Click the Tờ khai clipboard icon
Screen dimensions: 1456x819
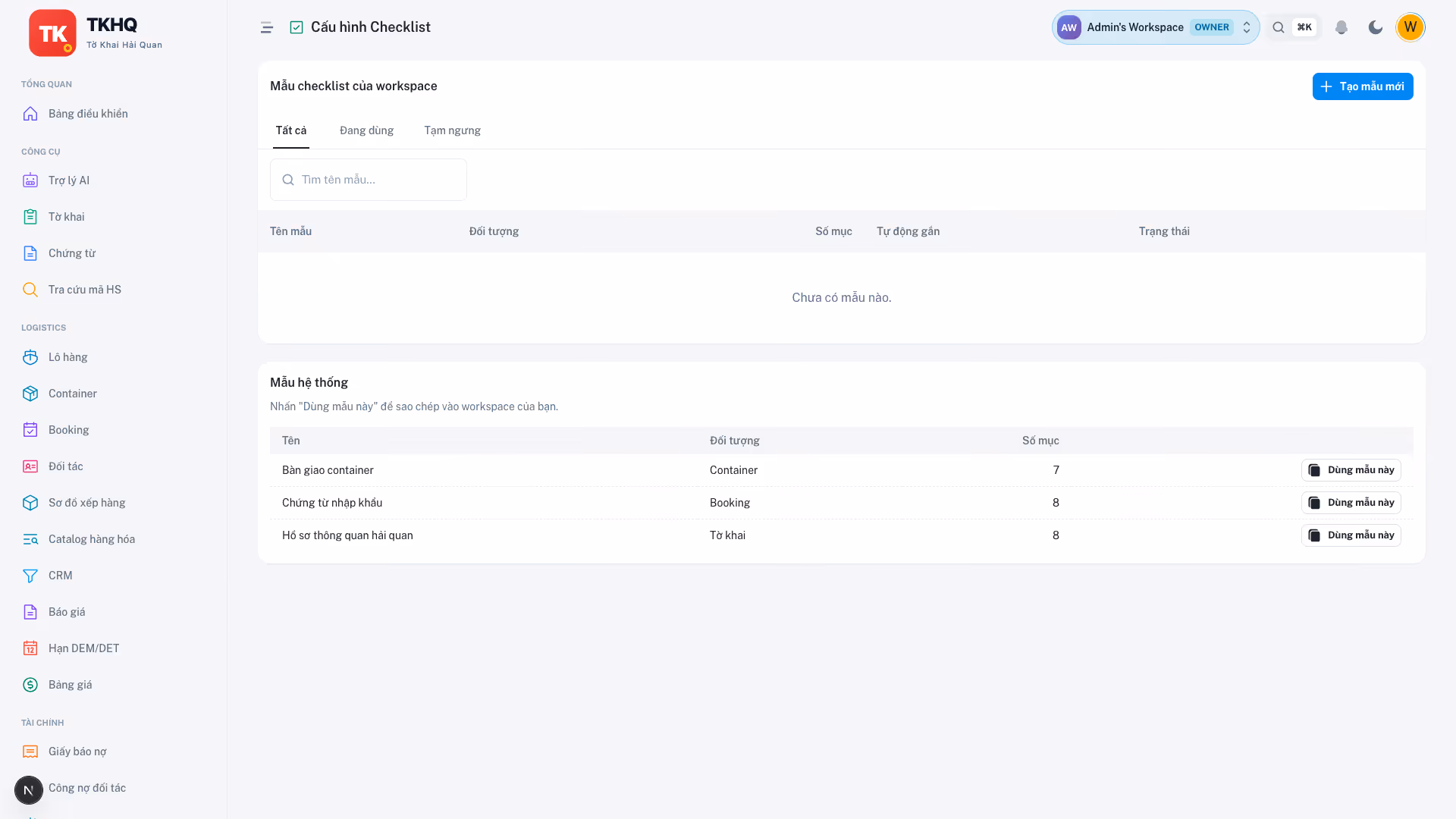pyautogui.click(x=30, y=217)
